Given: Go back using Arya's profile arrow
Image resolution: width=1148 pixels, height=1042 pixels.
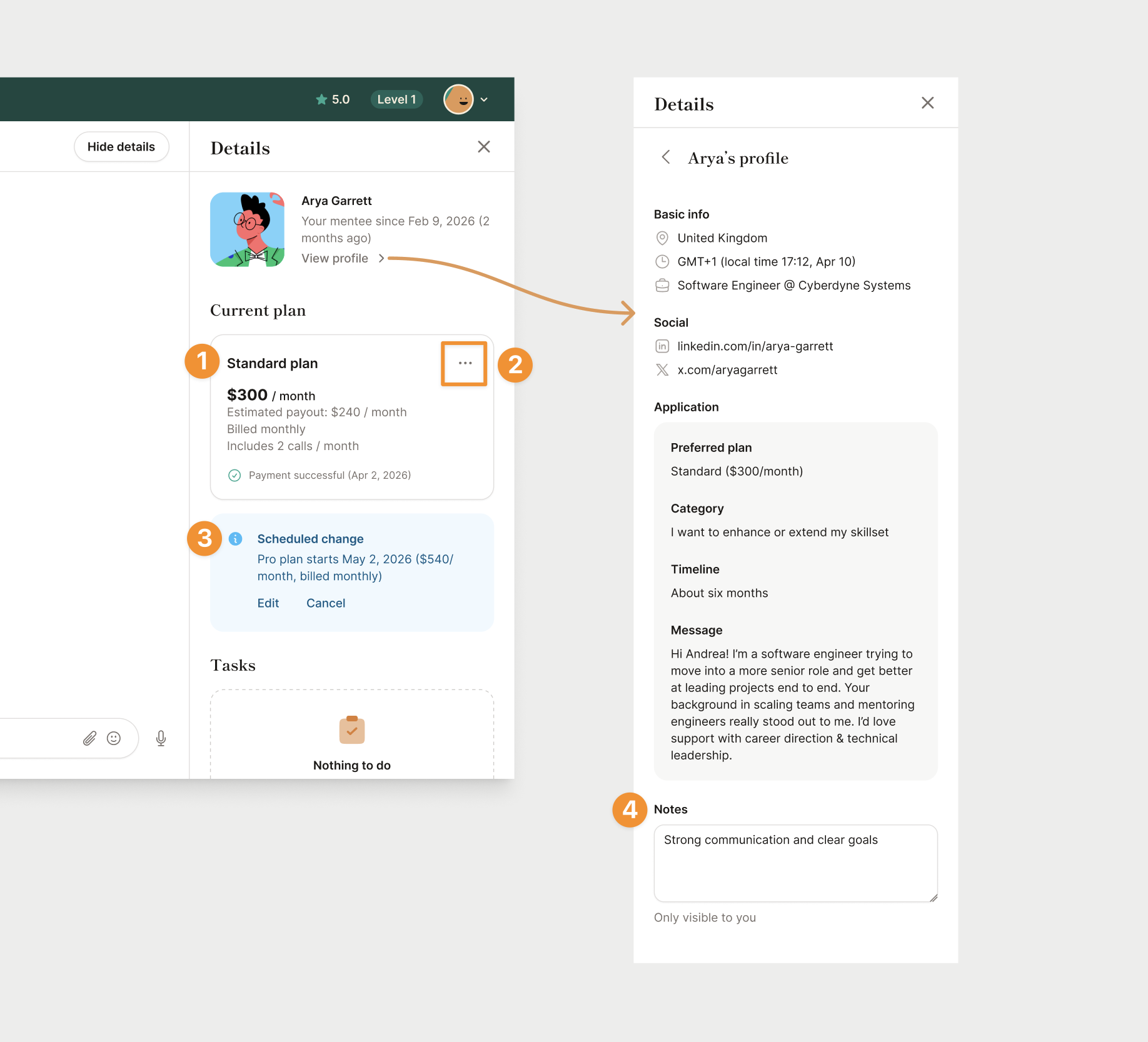Looking at the screenshot, I should tap(666, 157).
